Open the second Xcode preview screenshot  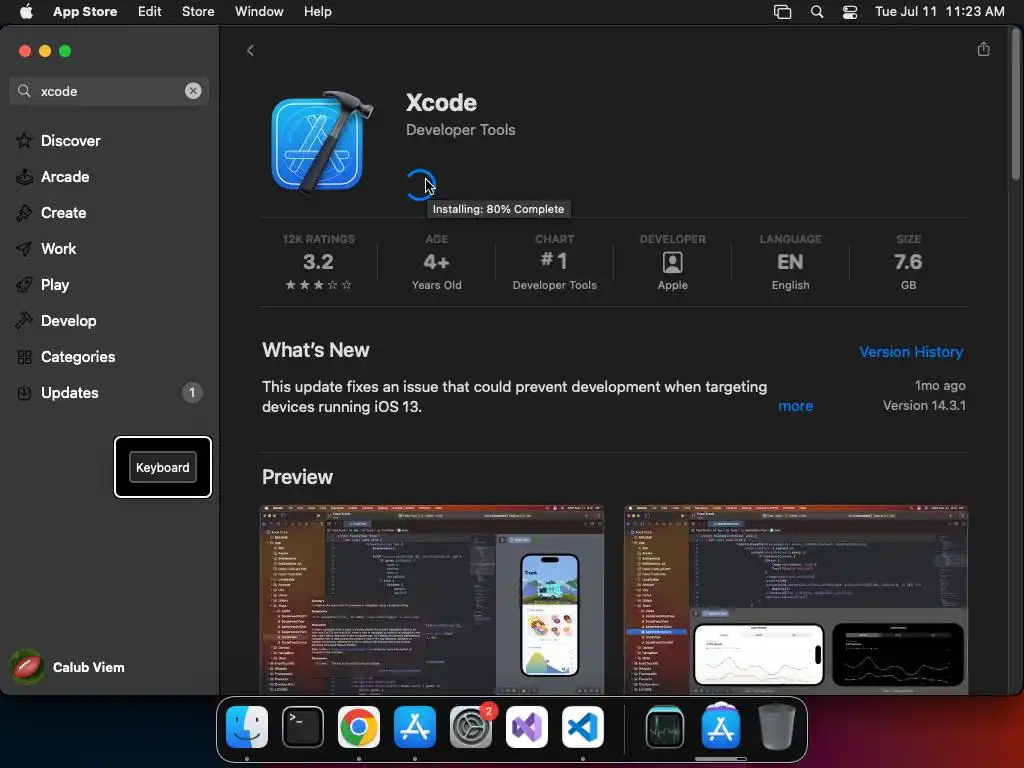pos(795,599)
